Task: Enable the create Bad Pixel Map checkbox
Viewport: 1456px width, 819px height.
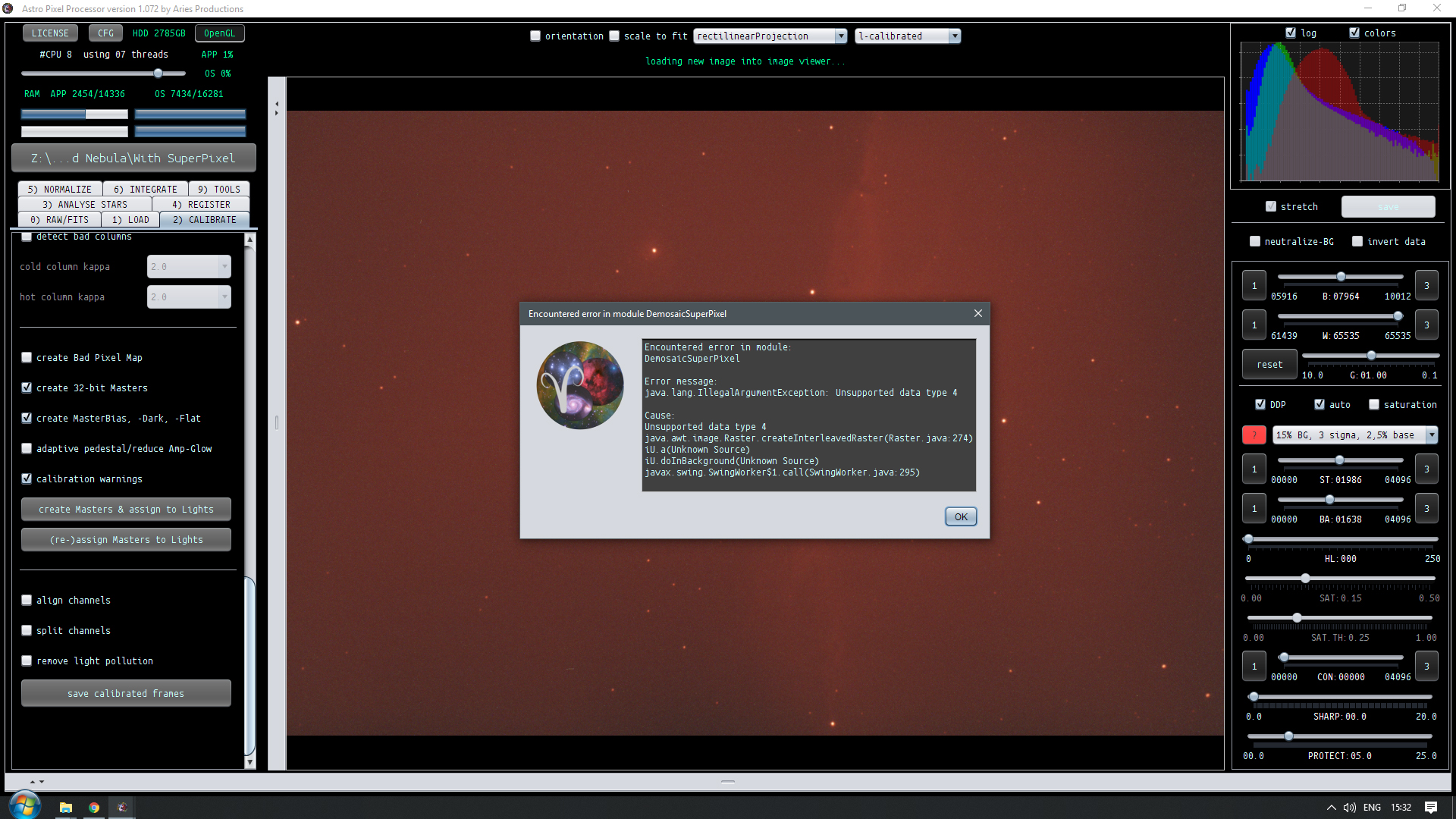Action: tap(27, 357)
